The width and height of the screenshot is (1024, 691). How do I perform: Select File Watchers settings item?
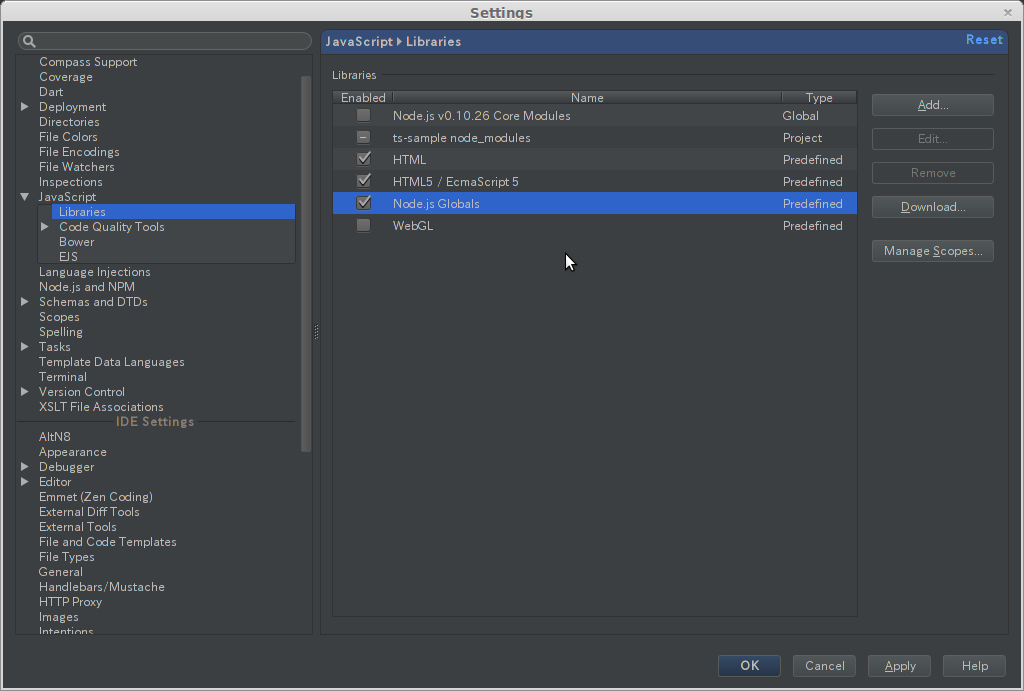click(x=76, y=167)
